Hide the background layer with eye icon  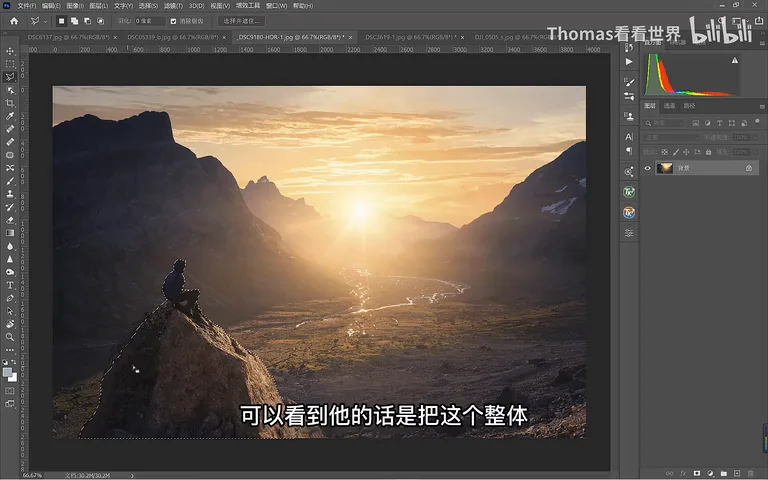coord(648,168)
